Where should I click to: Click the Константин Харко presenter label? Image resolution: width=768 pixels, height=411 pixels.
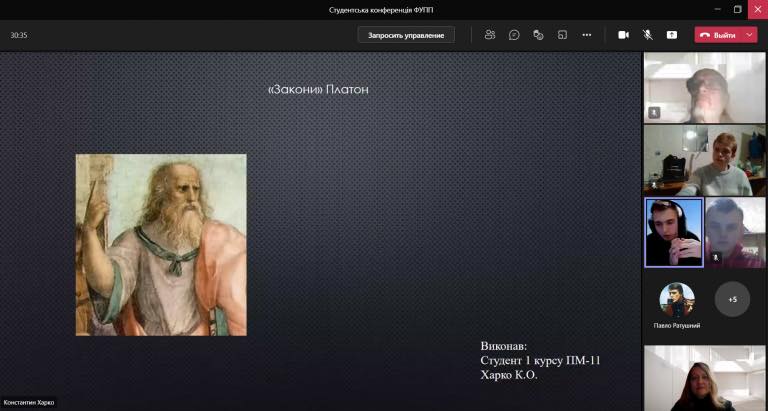tap(28, 403)
